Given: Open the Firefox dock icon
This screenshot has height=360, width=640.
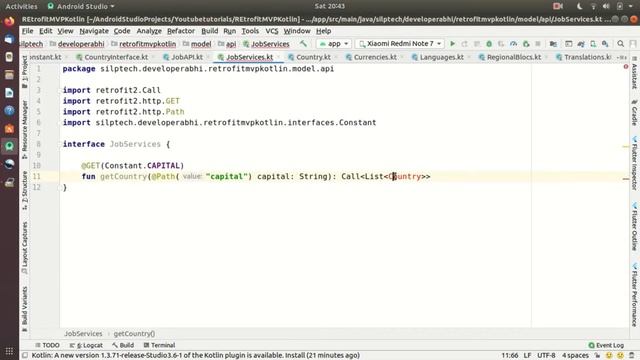Looking at the screenshot, I should coord(9,21).
